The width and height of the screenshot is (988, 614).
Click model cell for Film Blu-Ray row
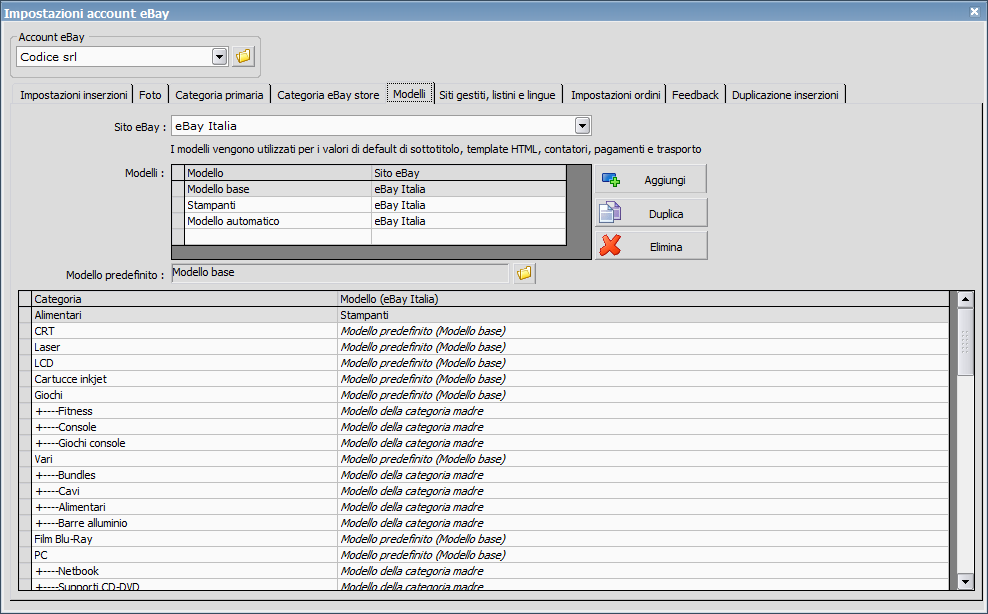point(643,539)
